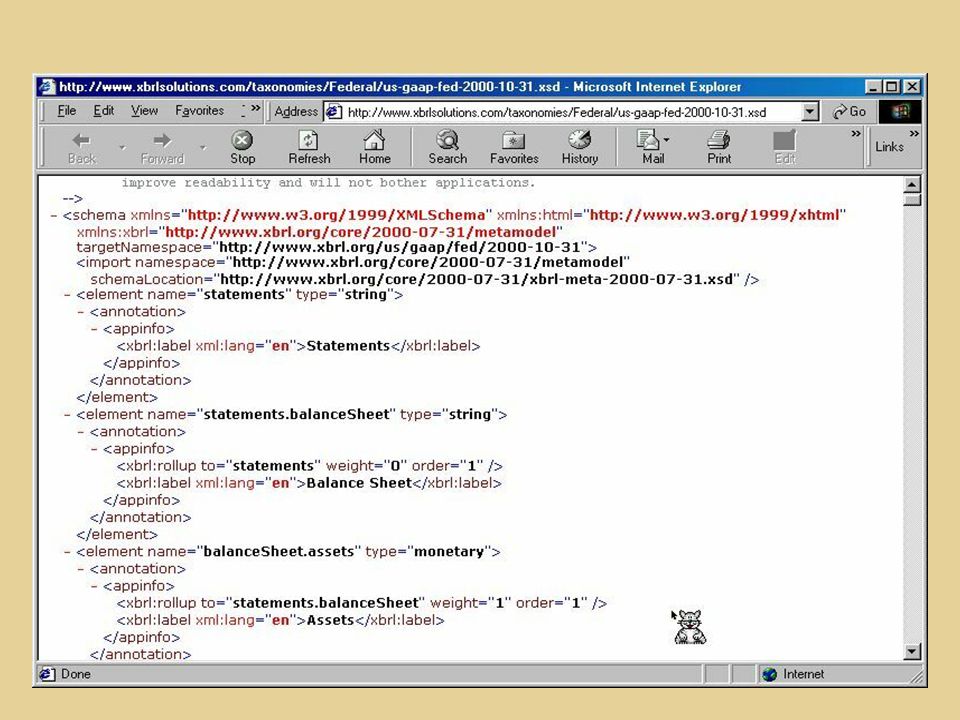Collapse element name="statements" node
The width and height of the screenshot is (960, 720).
coord(68,295)
